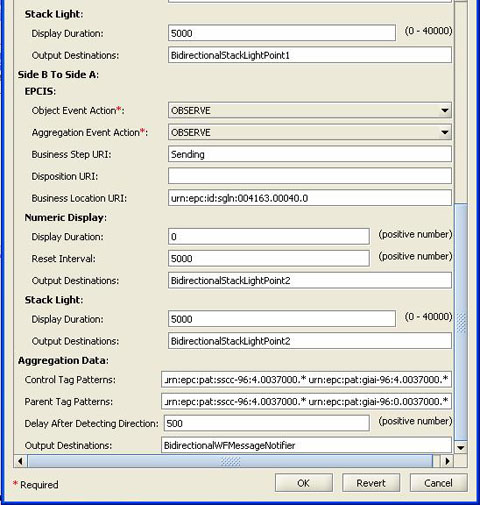Open the Object Event Action dropdown
480x505 pixels.
tap(310, 111)
